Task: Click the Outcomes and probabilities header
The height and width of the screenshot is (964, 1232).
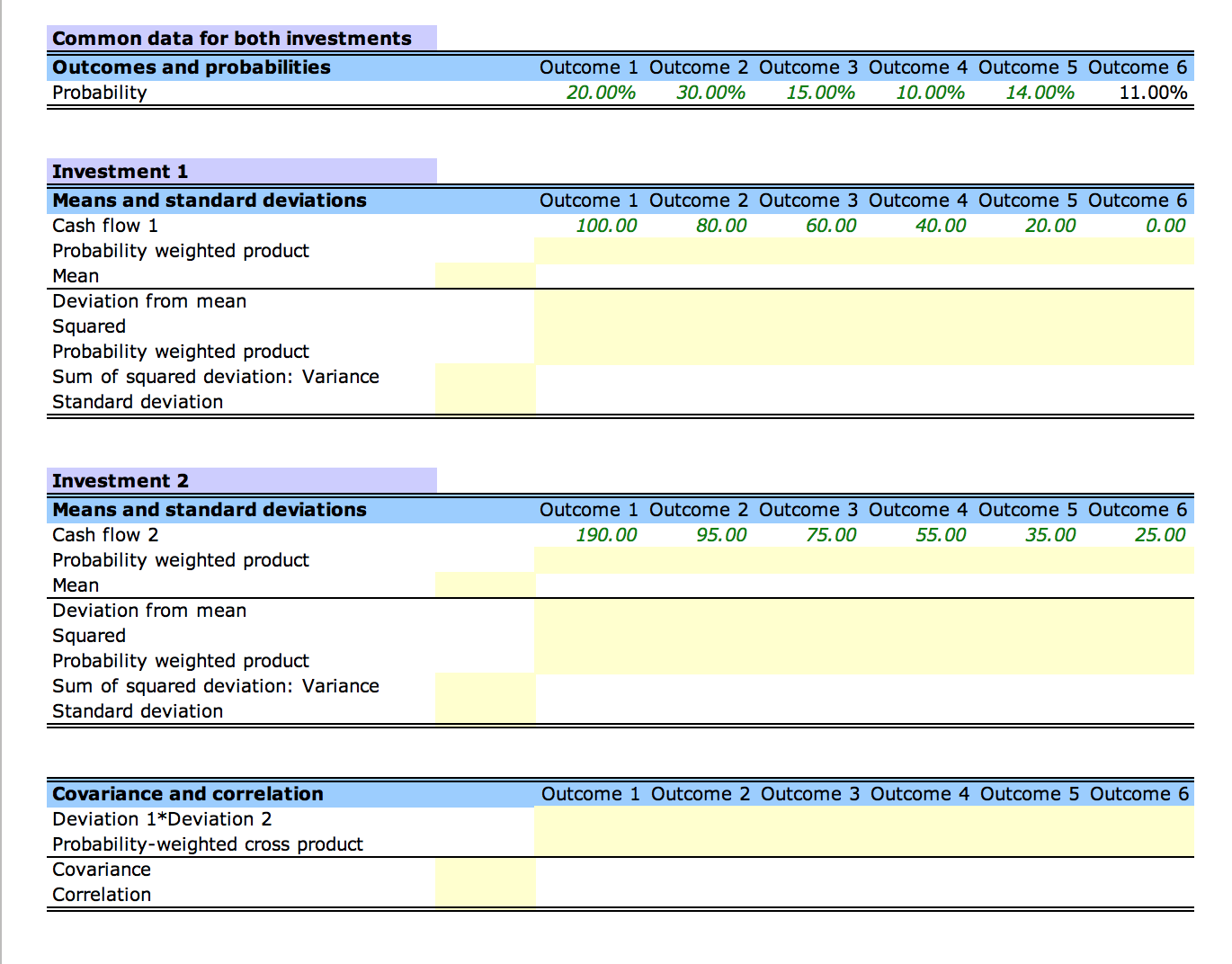Action: point(191,67)
